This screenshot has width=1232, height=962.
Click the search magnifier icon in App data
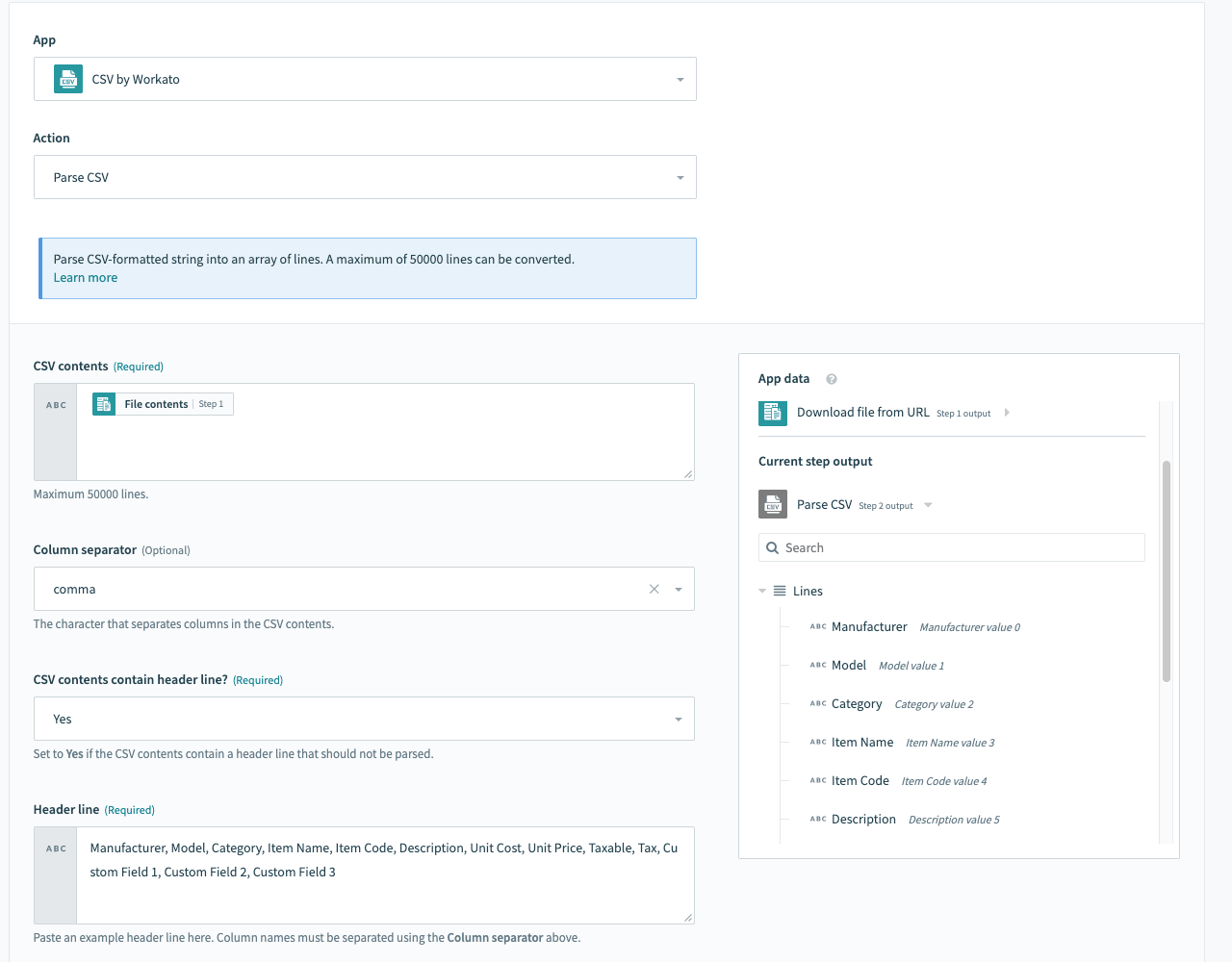coord(771,546)
